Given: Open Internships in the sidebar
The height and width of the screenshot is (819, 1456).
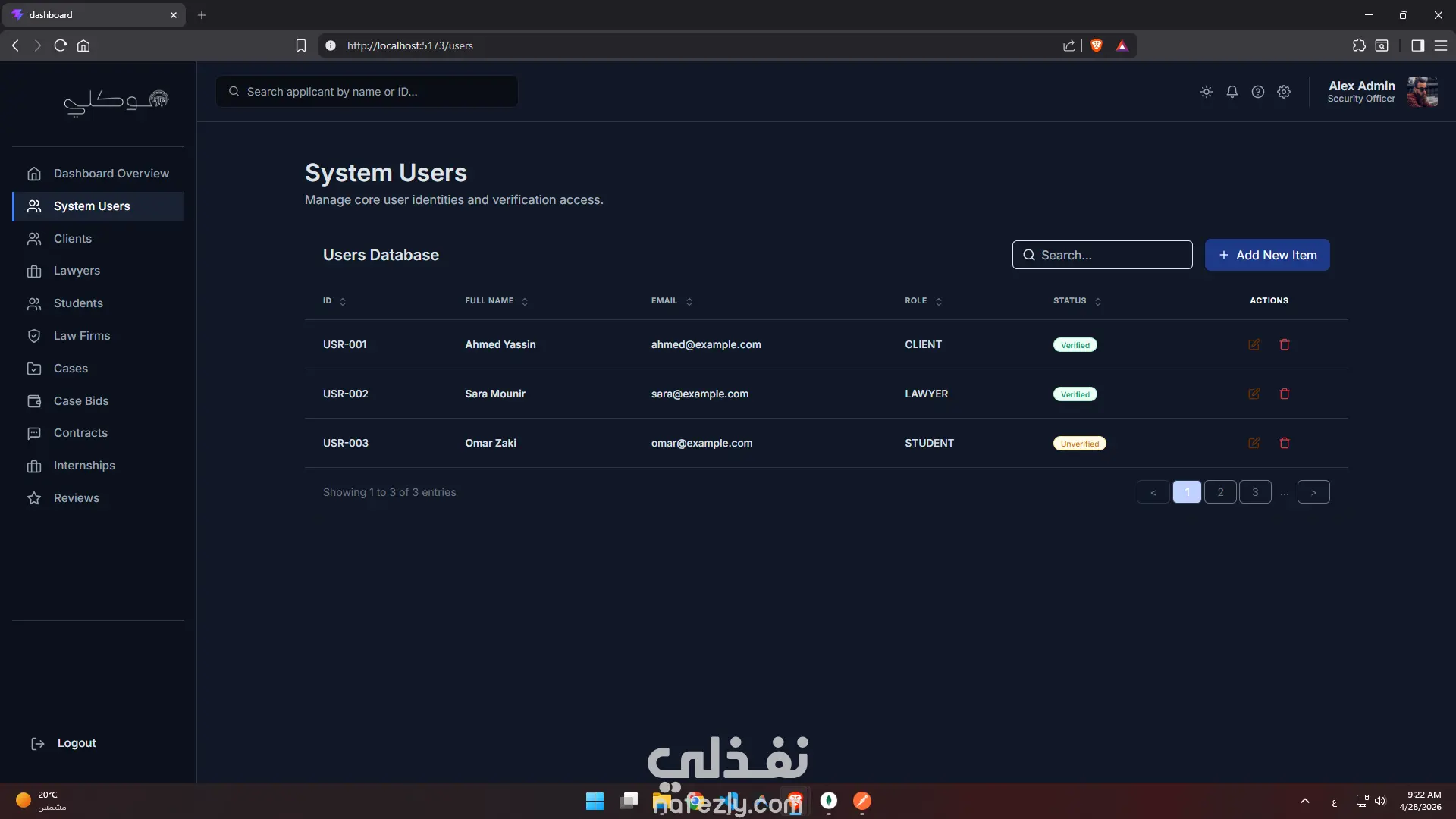Looking at the screenshot, I should [x=99, y=466].
